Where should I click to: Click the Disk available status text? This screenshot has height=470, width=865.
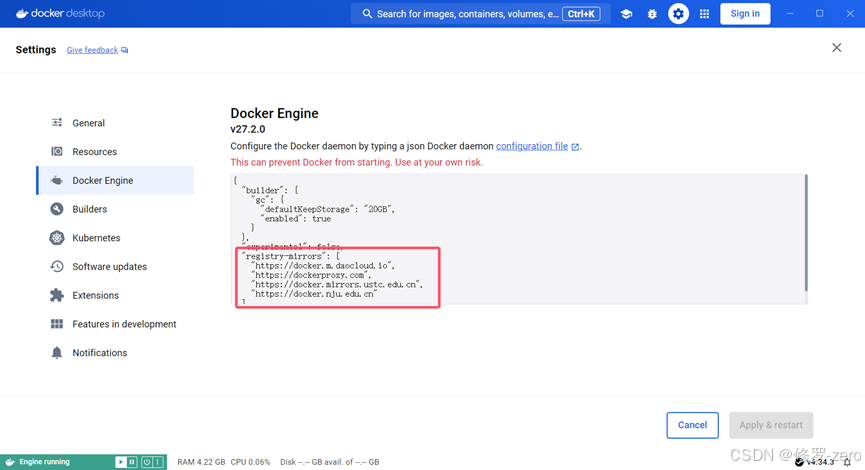tap(329, 462)
